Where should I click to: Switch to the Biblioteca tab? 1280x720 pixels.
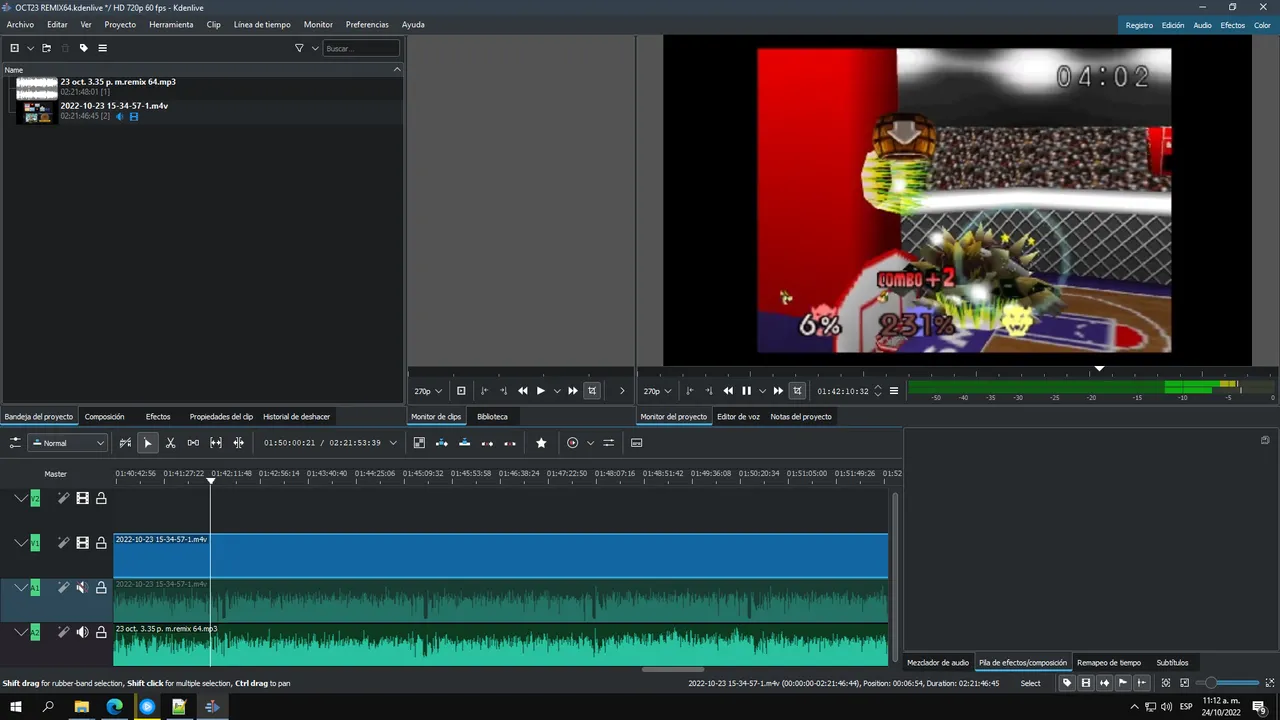click(492, 416)
